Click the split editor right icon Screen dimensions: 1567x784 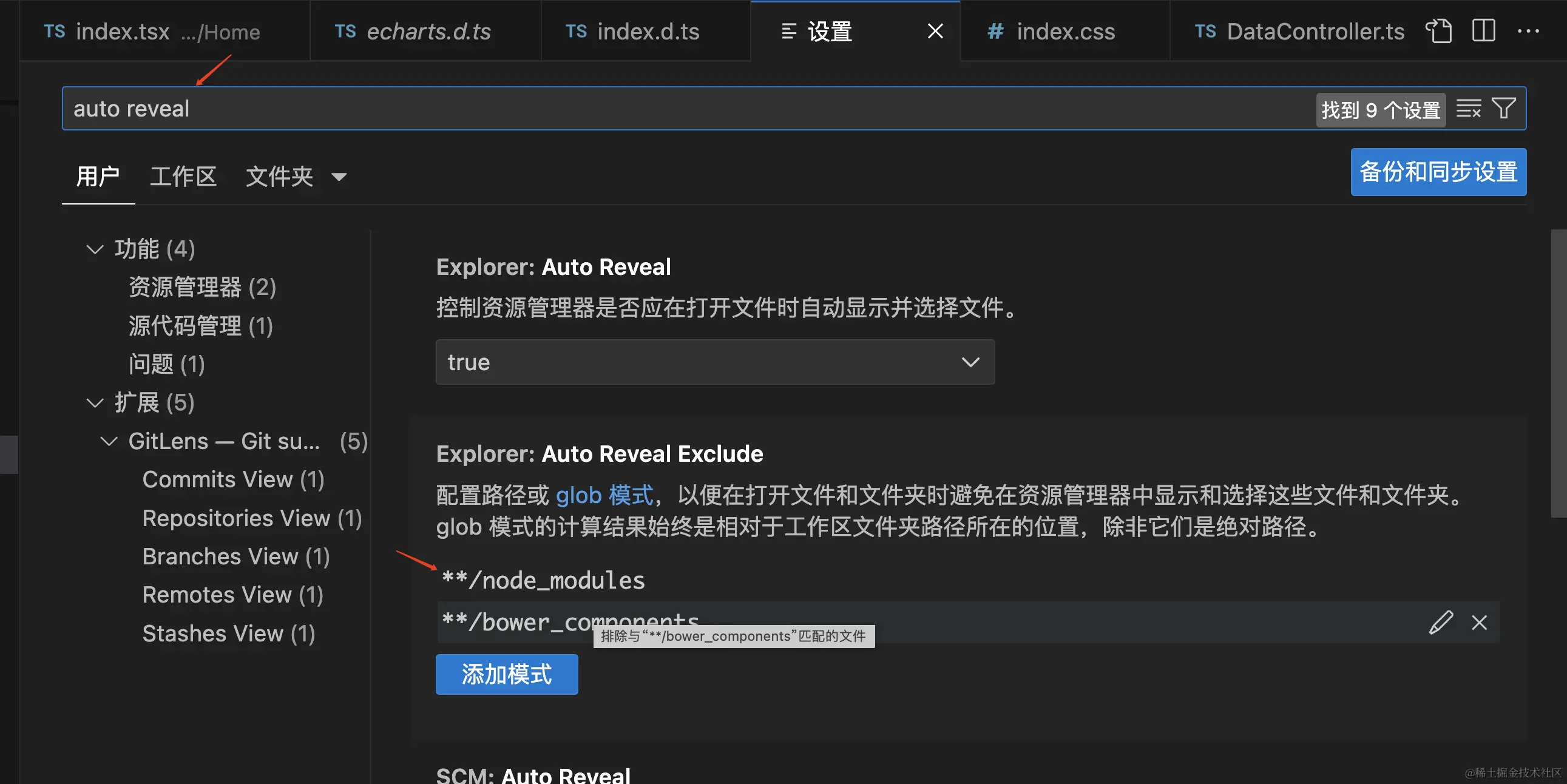tap(1483, 31)
